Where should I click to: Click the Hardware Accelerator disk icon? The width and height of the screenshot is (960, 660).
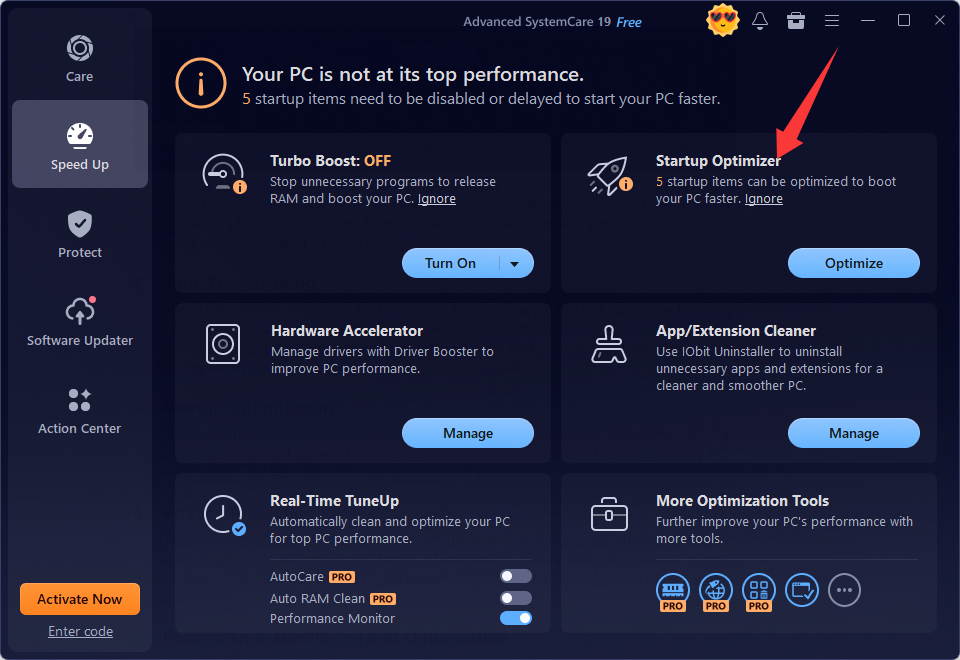tap(223, 344)
